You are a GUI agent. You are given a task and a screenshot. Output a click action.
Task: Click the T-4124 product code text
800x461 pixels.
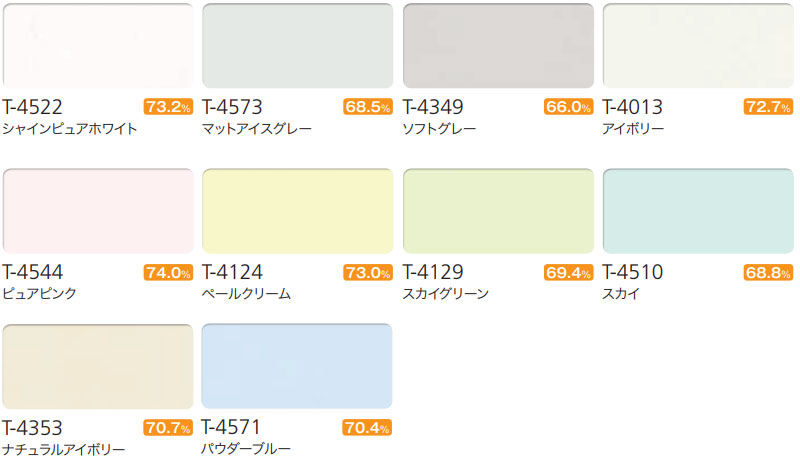tap(233, 272)
